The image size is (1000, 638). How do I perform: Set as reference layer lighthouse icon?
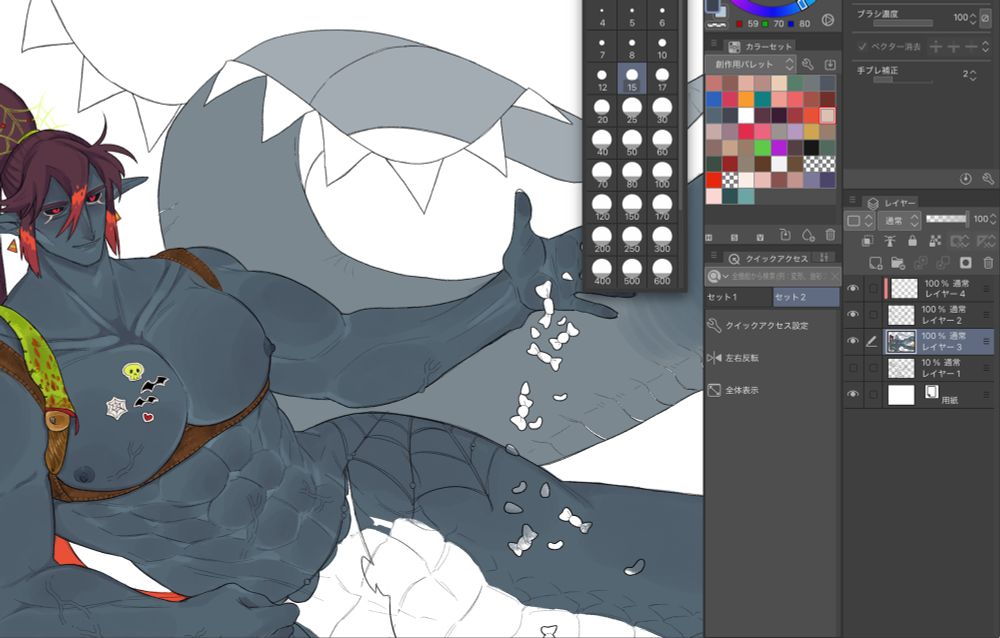click(890, 241)
